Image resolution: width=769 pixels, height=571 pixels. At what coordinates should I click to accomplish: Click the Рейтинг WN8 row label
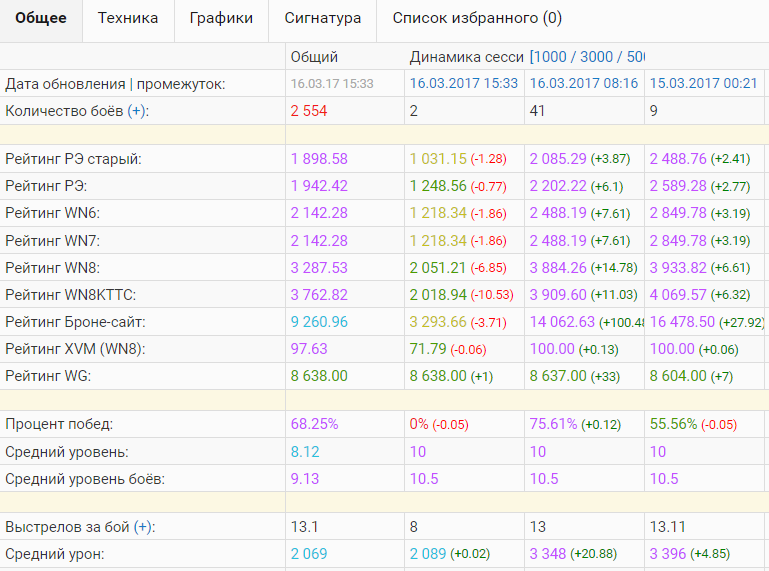click(x=52, y=267)
